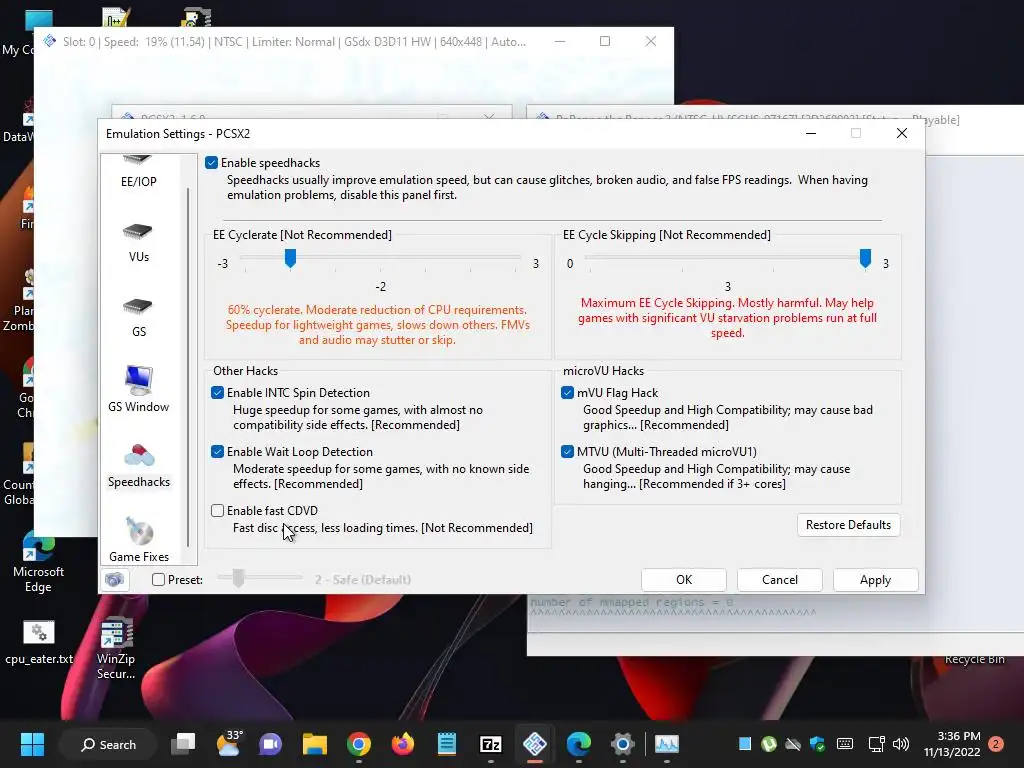Select the Speedhacks page
The height and width of the screenshot is (768, 1024).
tap(138, 466)
